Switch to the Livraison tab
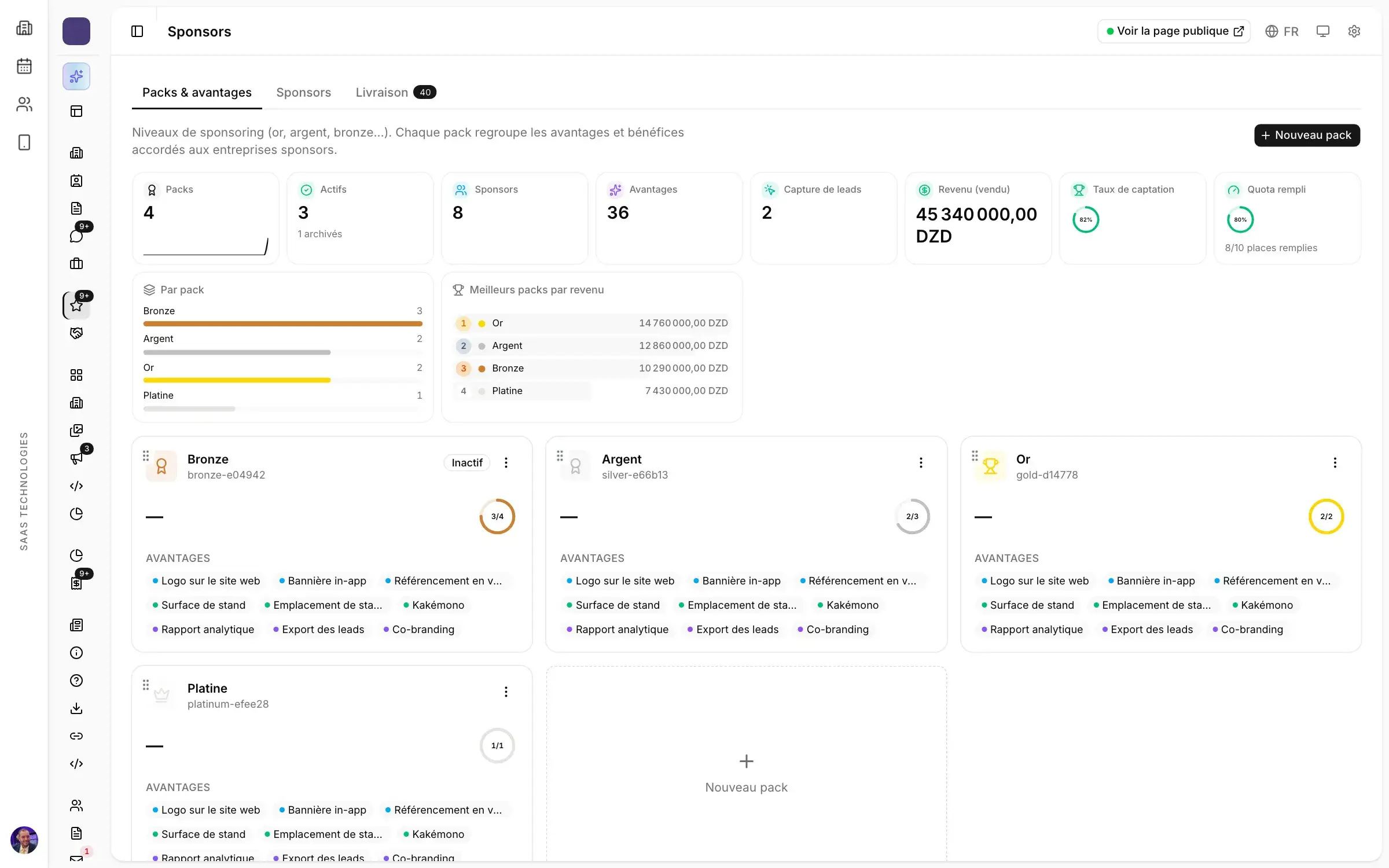 396,93
